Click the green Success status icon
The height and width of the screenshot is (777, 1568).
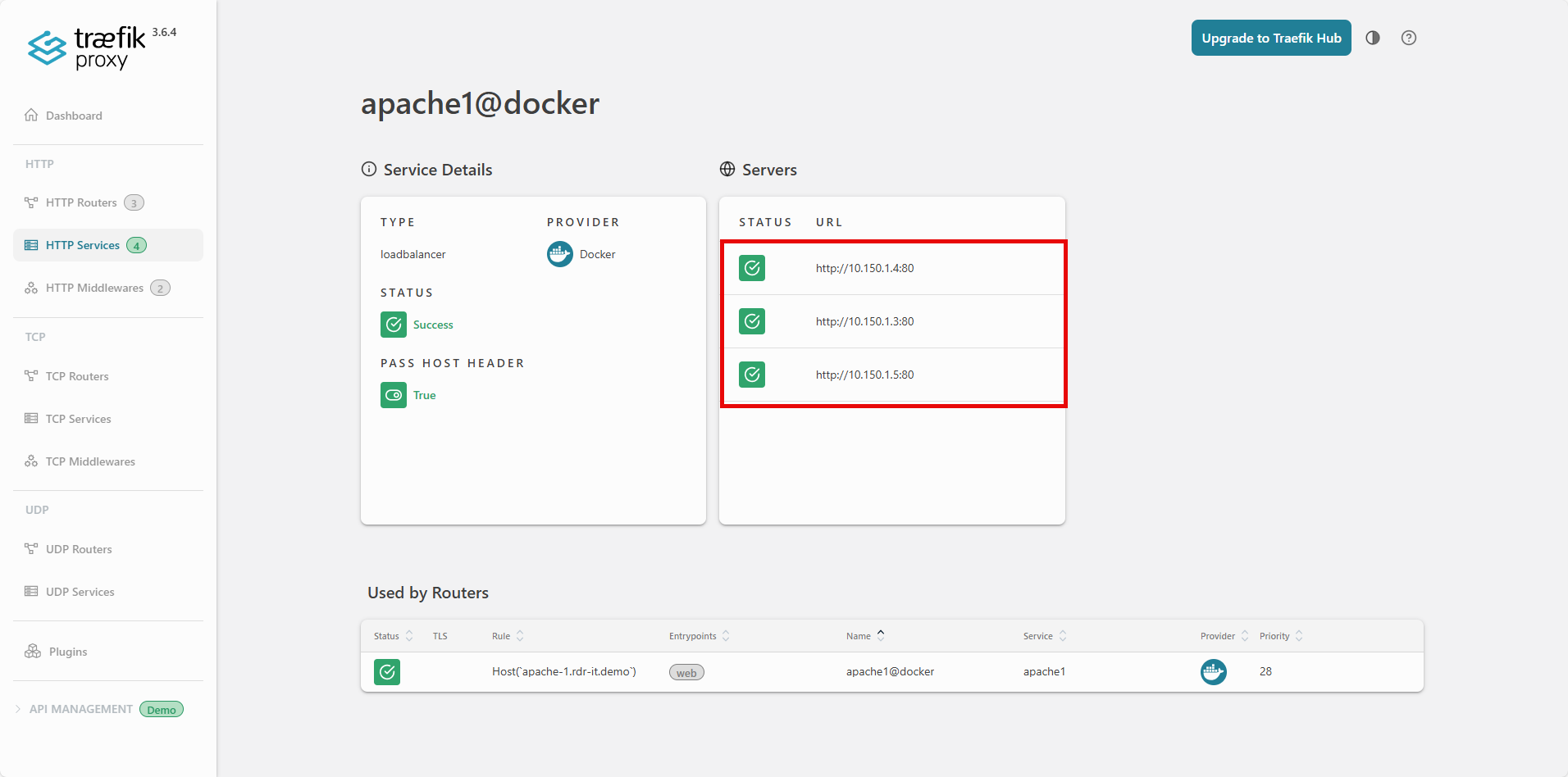click(x=394, y=325)
